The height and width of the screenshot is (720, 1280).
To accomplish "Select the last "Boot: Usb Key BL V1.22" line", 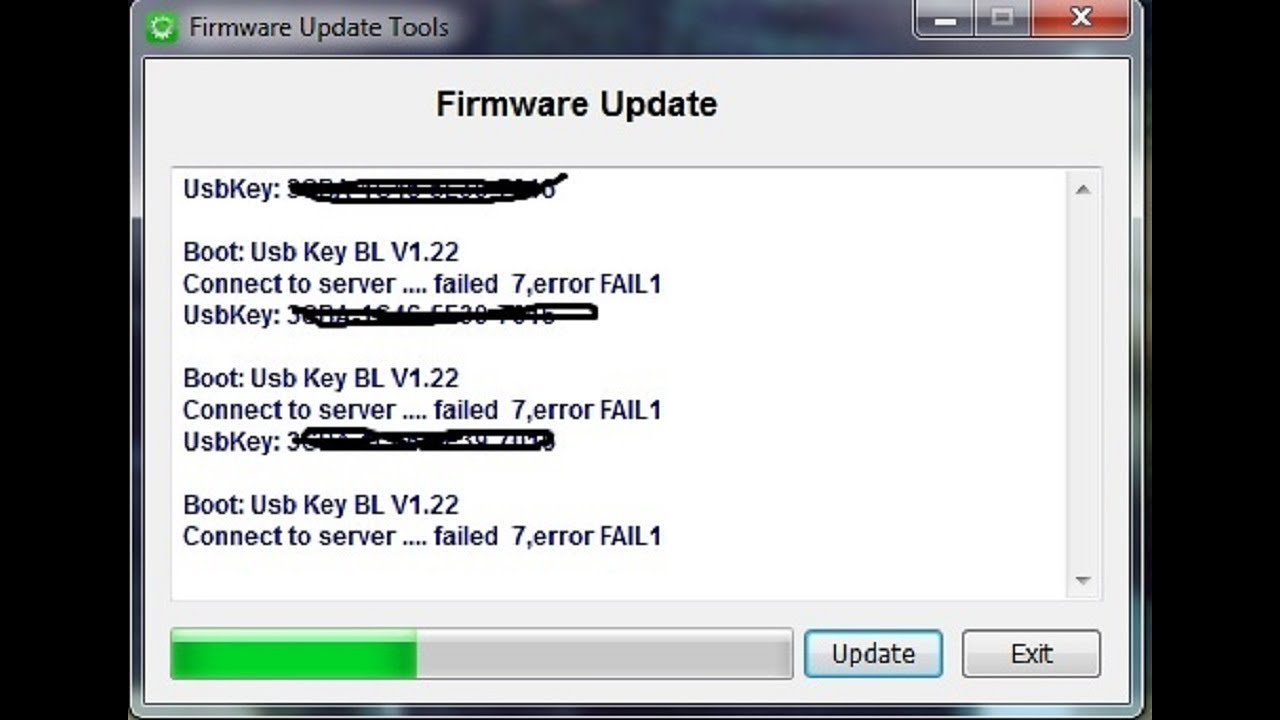I will (x=320, y=504).
